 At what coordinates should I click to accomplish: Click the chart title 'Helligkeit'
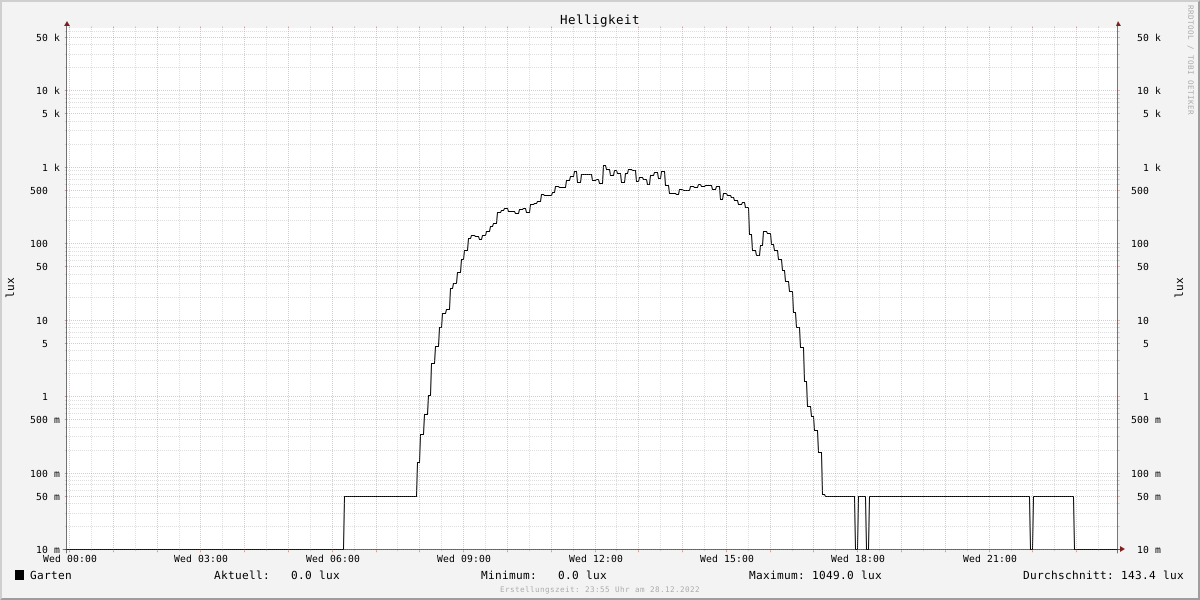[599, 19]
